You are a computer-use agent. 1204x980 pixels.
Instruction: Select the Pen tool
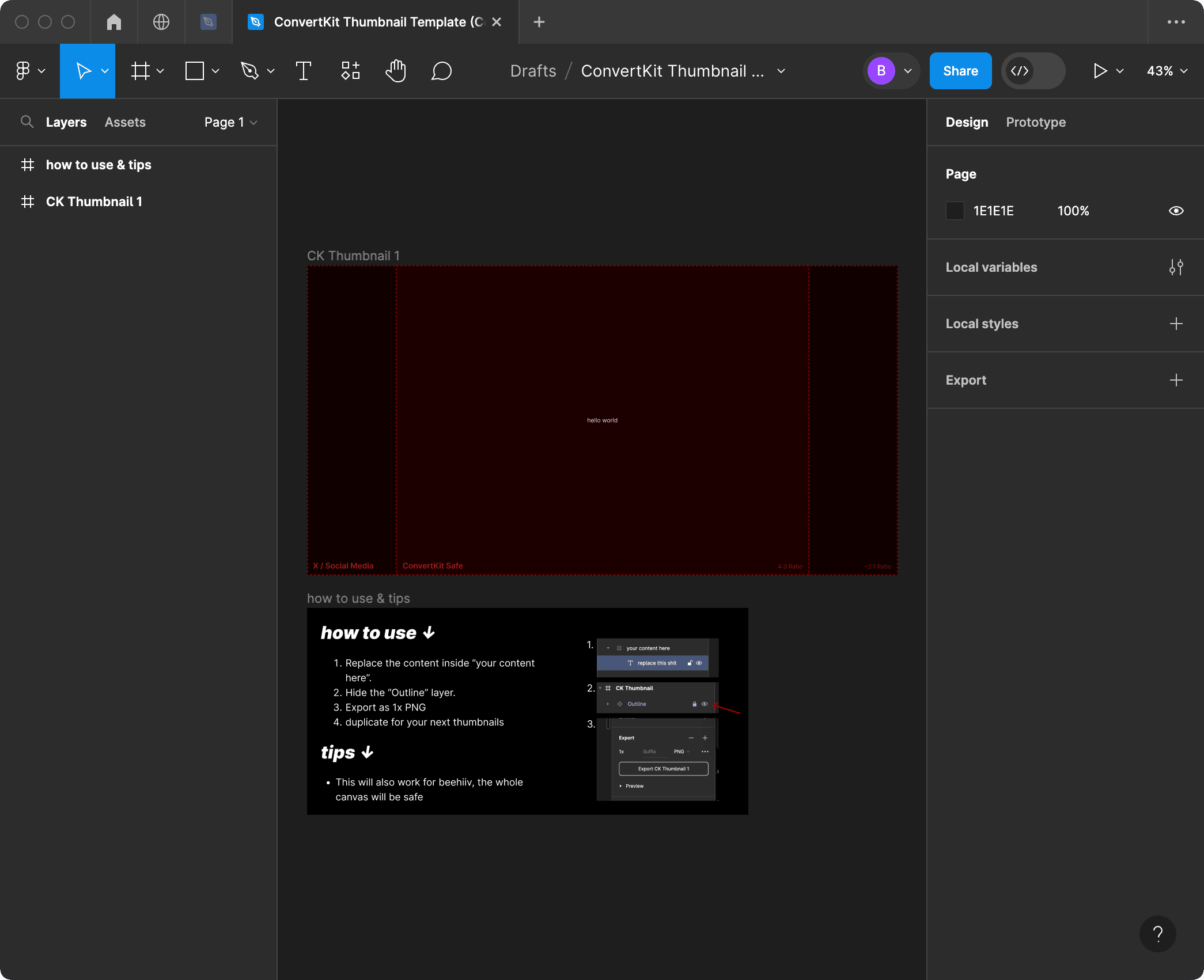point(249,71)
